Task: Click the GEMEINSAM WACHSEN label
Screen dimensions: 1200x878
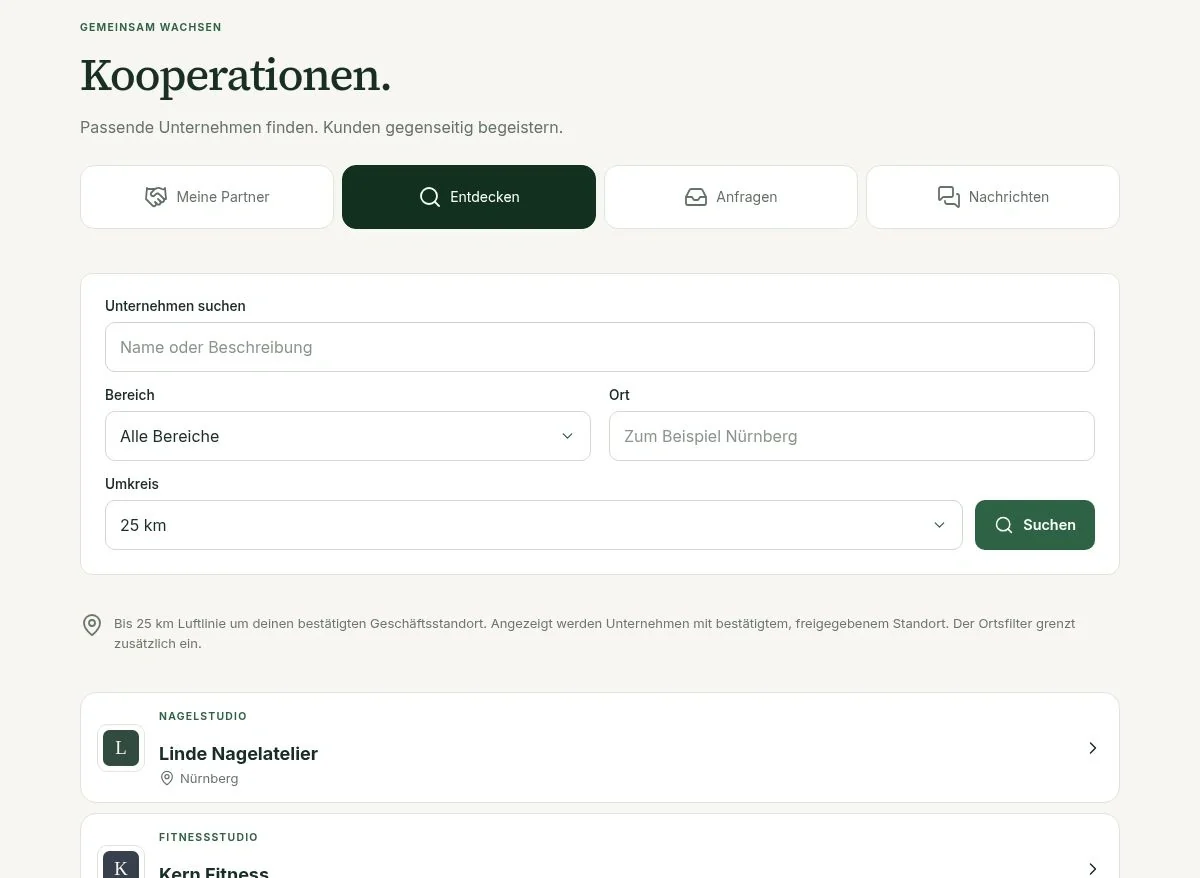Action: click(151, 27)
